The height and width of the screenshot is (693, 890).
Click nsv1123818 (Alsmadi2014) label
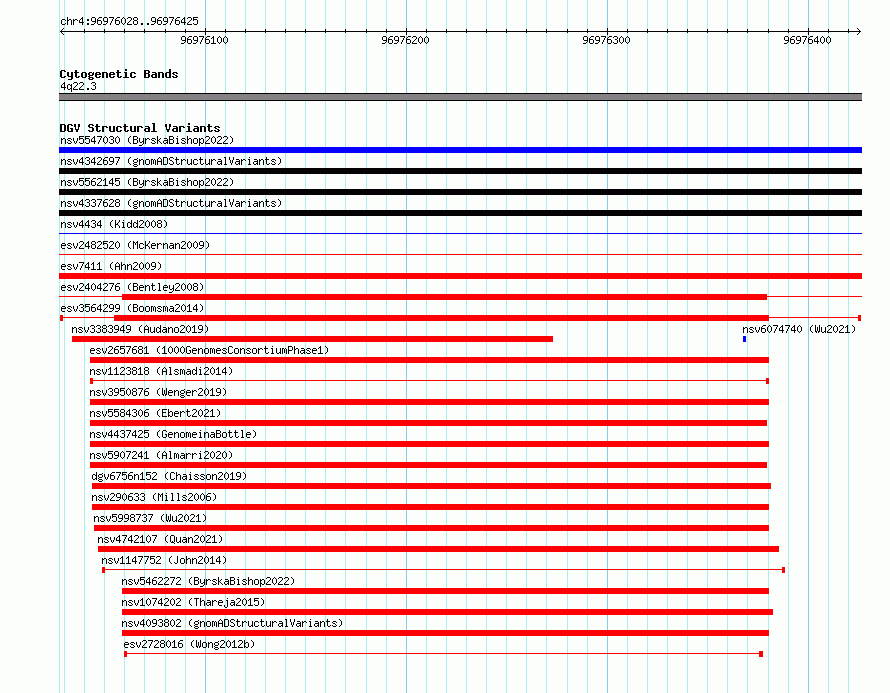[161, 371]
